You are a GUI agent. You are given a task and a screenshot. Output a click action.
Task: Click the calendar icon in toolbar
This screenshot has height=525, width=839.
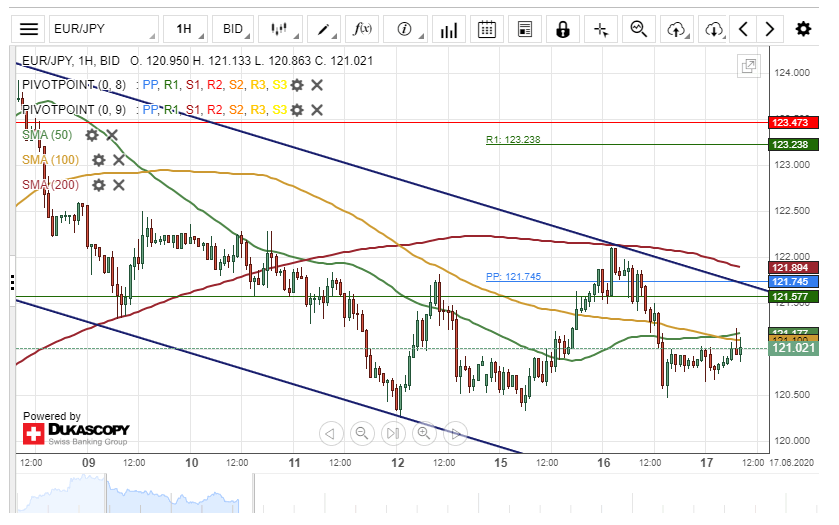click(486, 29)
